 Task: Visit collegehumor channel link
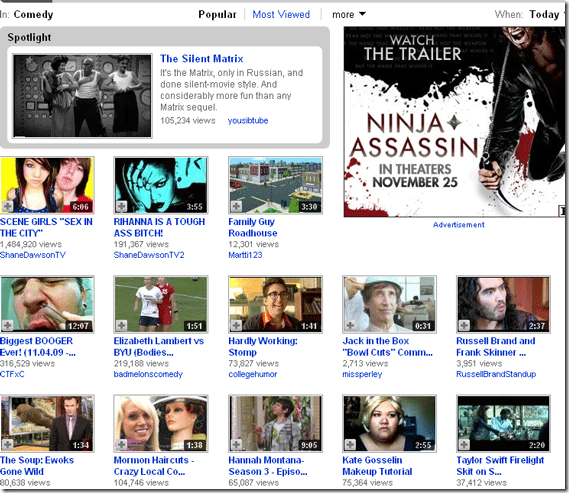click(x=253, y=374)
